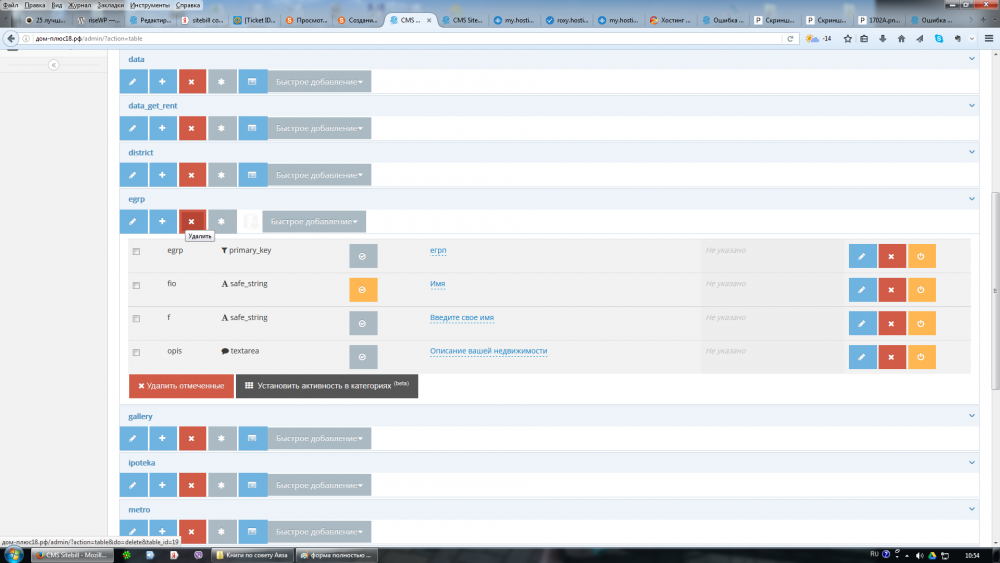Collapse the left sidebar arrow icon
The height and width of the screenshot is (563, 1000).
[x=54, y=65]
